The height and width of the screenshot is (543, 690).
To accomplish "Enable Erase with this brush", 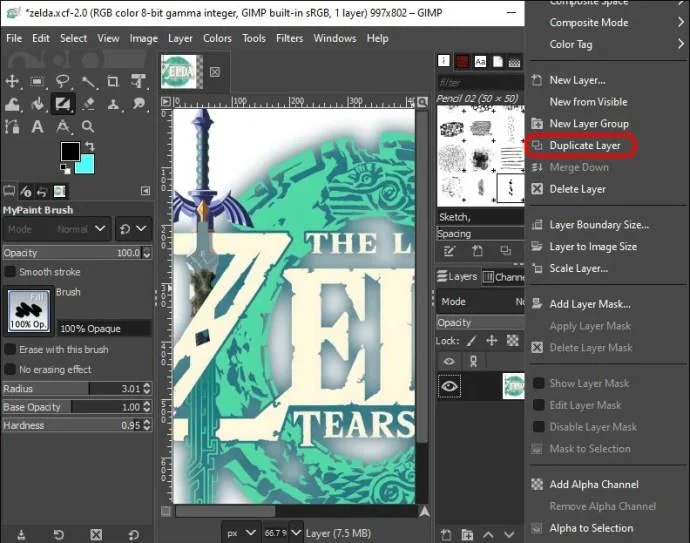I will pyautogui.click(x=10, y=349).
